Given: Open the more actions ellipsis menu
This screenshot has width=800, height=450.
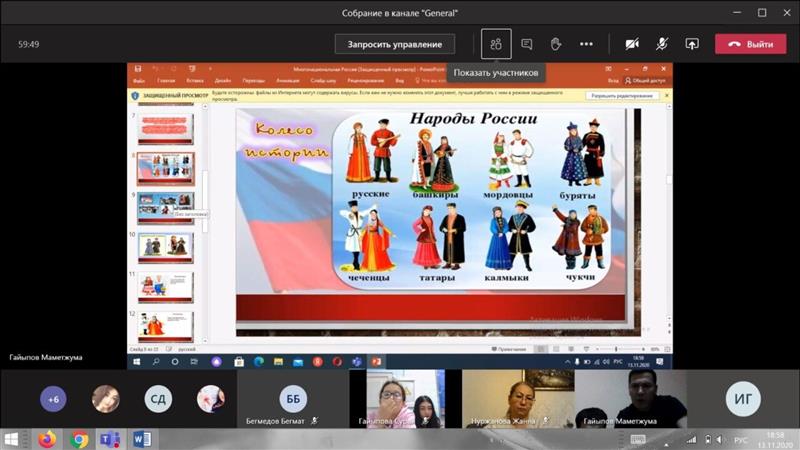Looking at the screenshot, I should pyautogui.click(x=586, y=44).
